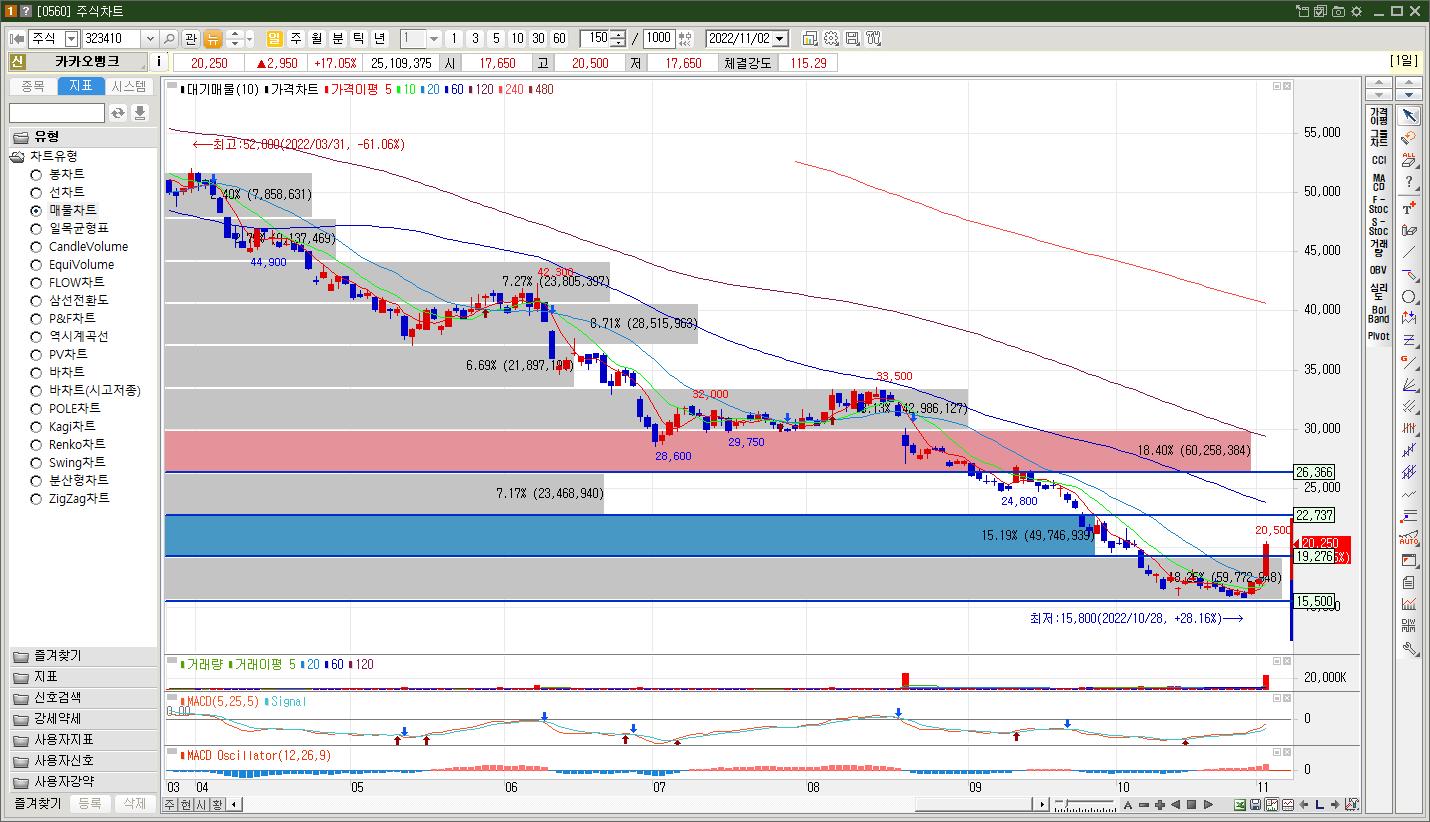Select the trend line drawing tool
This screenshot has height=822, width=1430.
pos(1409,252)
